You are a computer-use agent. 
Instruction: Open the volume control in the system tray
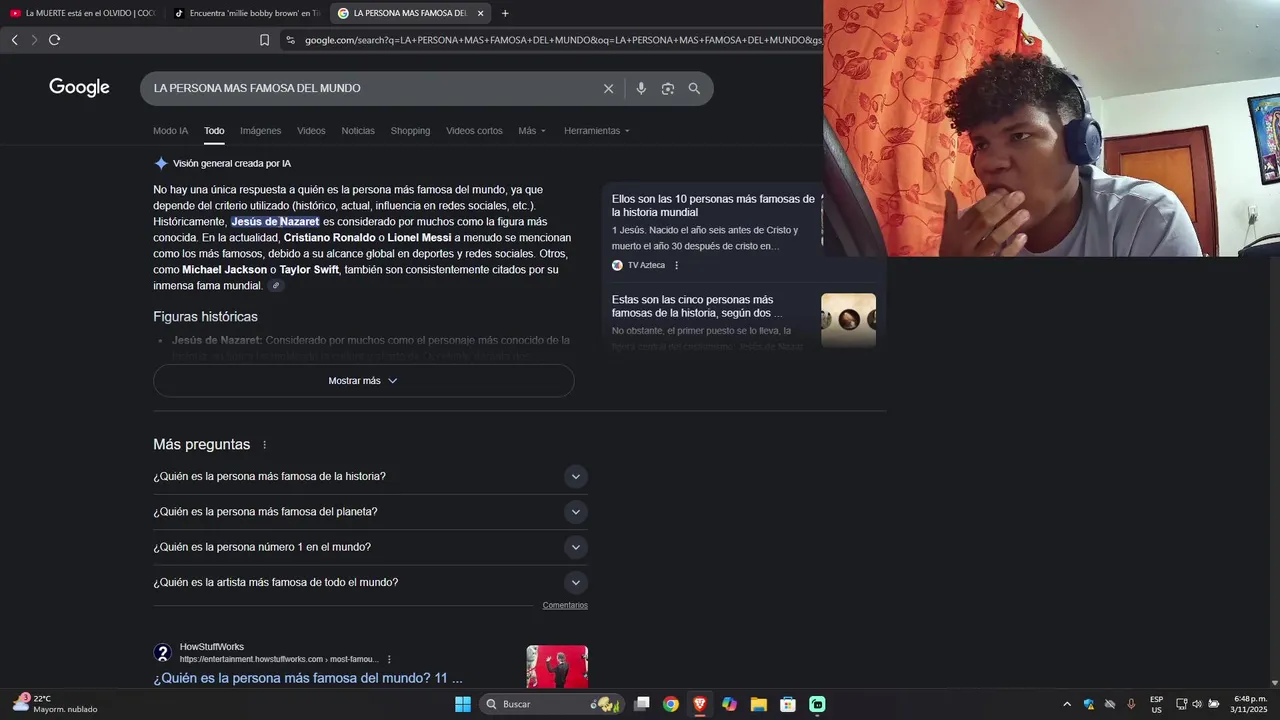pos(1197,704)
